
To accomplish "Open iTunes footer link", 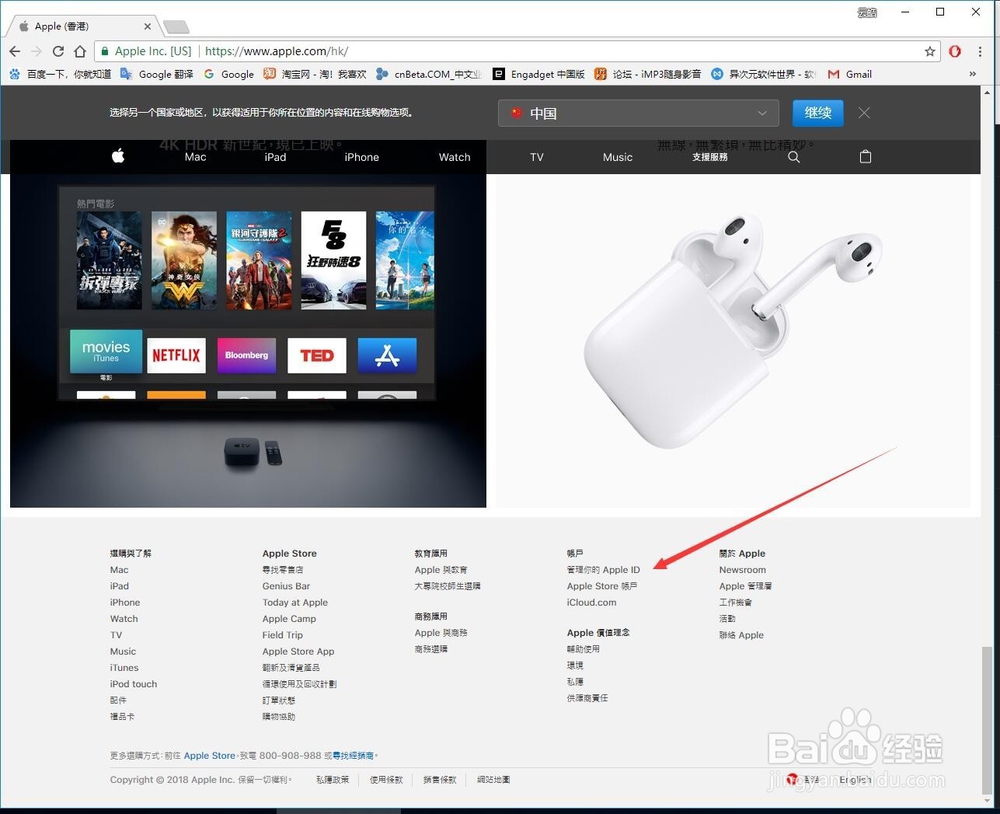I will pos(124,667).
